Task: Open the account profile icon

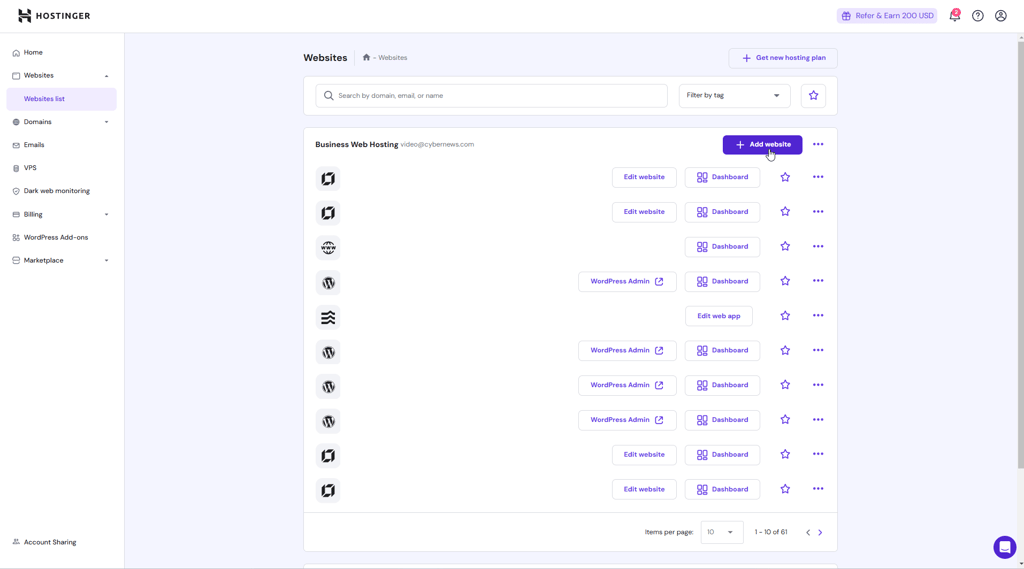Action: point(1000,16)
